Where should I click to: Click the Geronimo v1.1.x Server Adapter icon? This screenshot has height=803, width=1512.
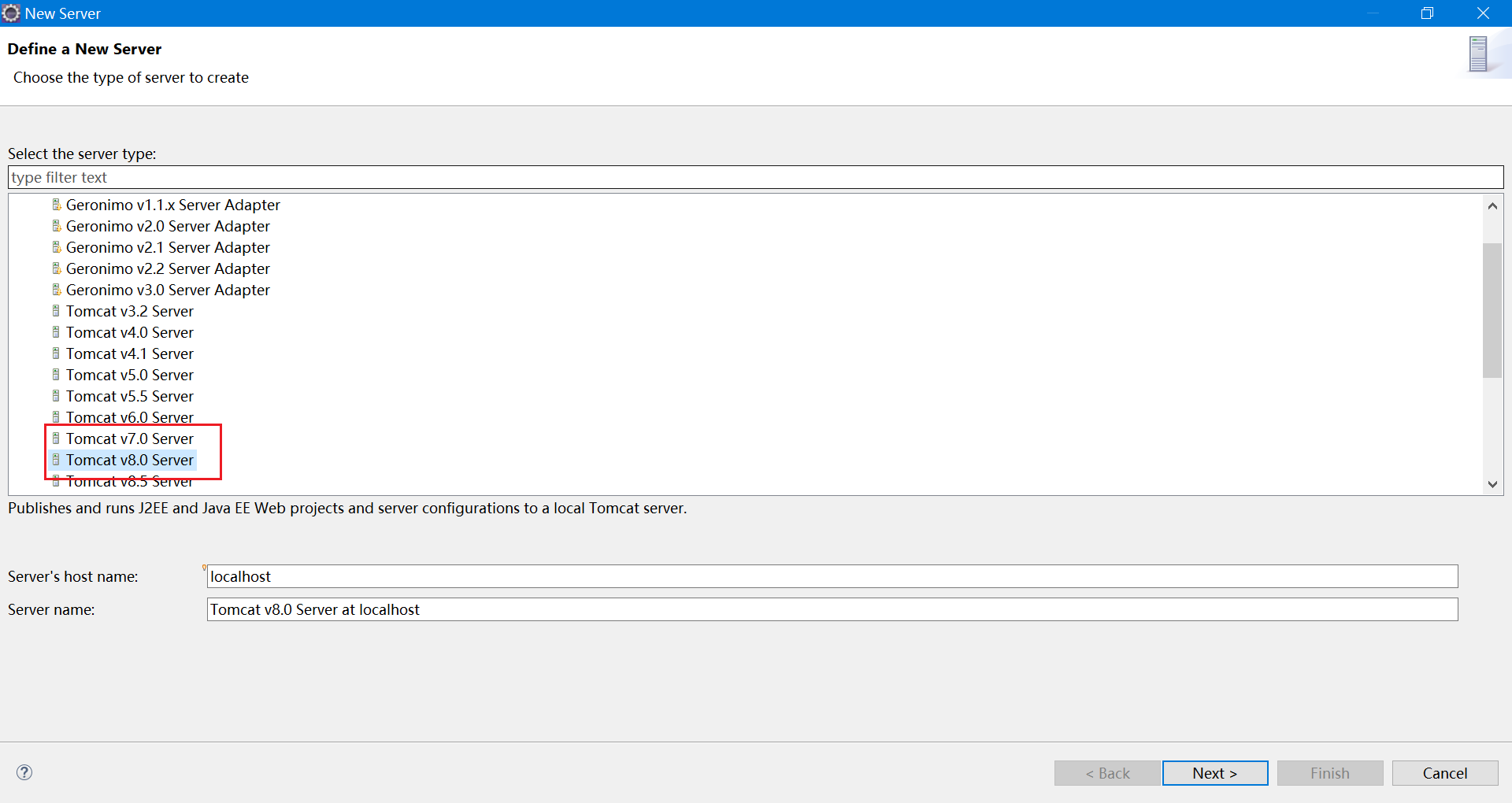pyautogui.click(x=56, y=205)
